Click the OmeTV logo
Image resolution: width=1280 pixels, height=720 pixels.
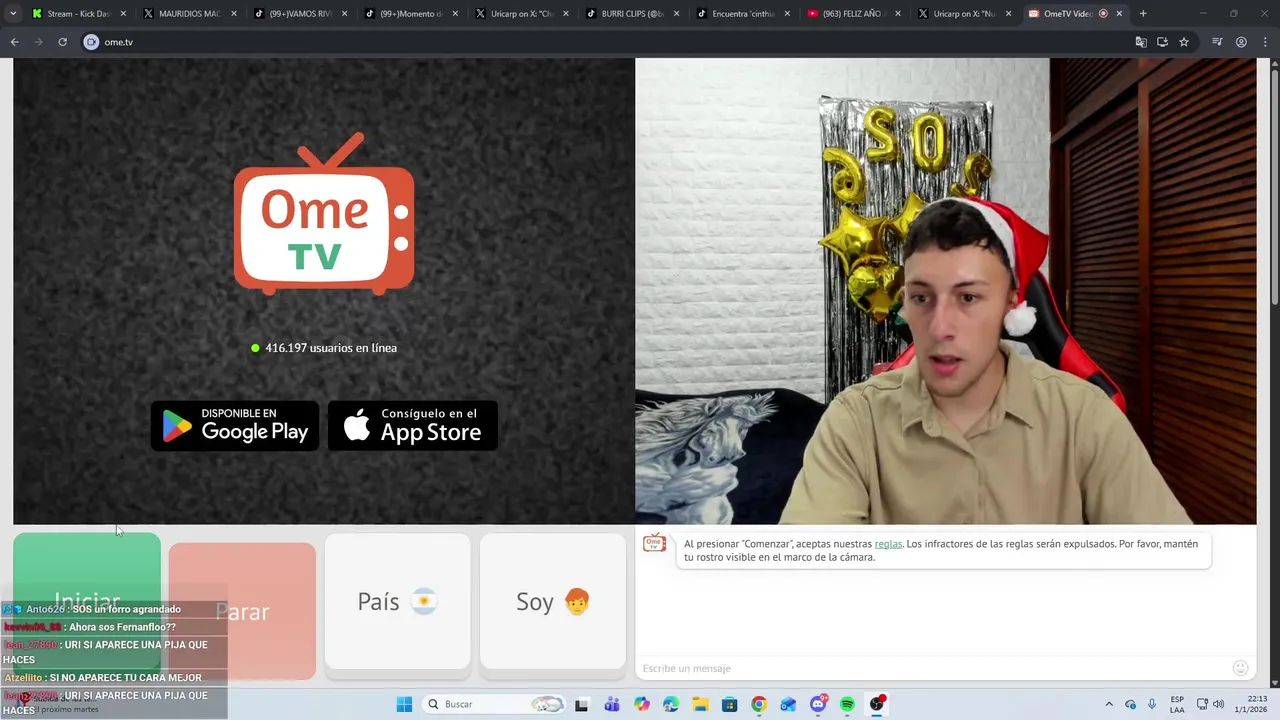click(x=324, y=214)
